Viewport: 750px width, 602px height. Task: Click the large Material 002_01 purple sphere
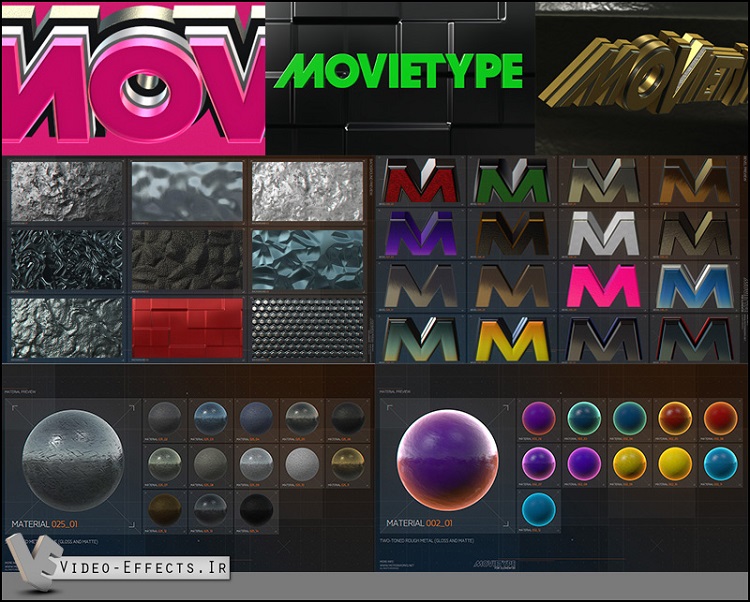pos(448,460)
